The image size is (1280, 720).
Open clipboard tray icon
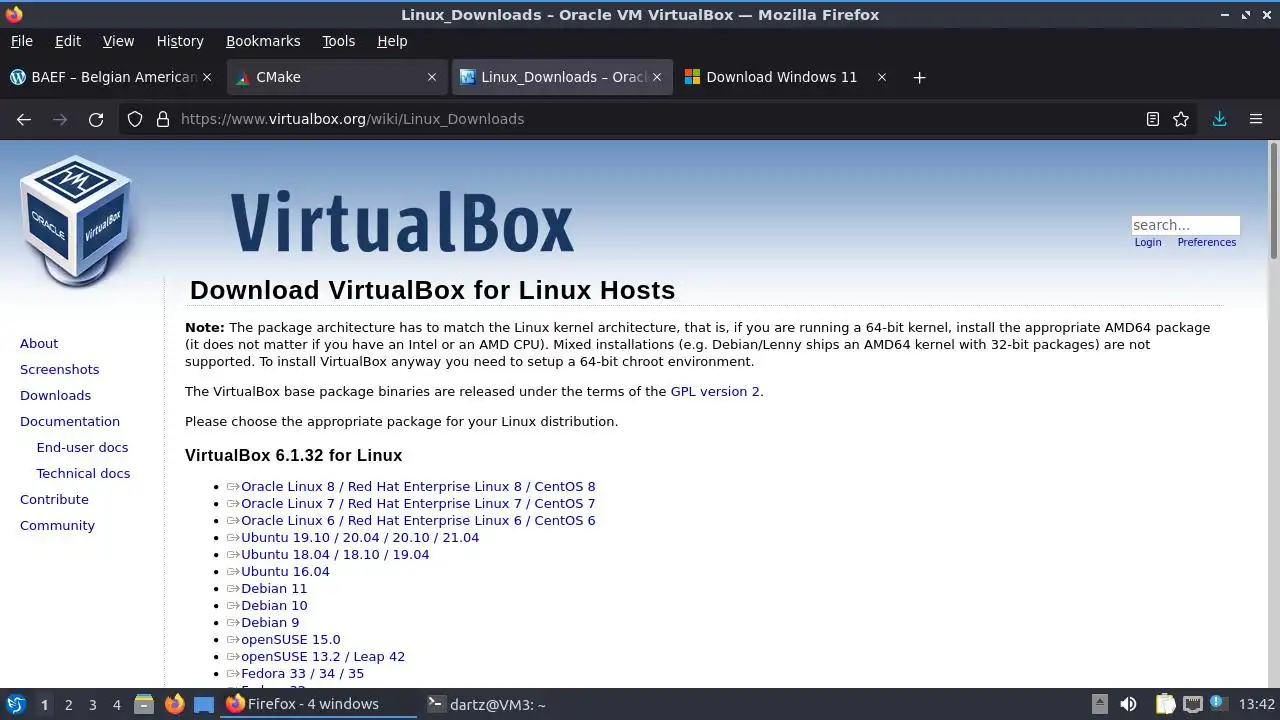click(1165, 704)
